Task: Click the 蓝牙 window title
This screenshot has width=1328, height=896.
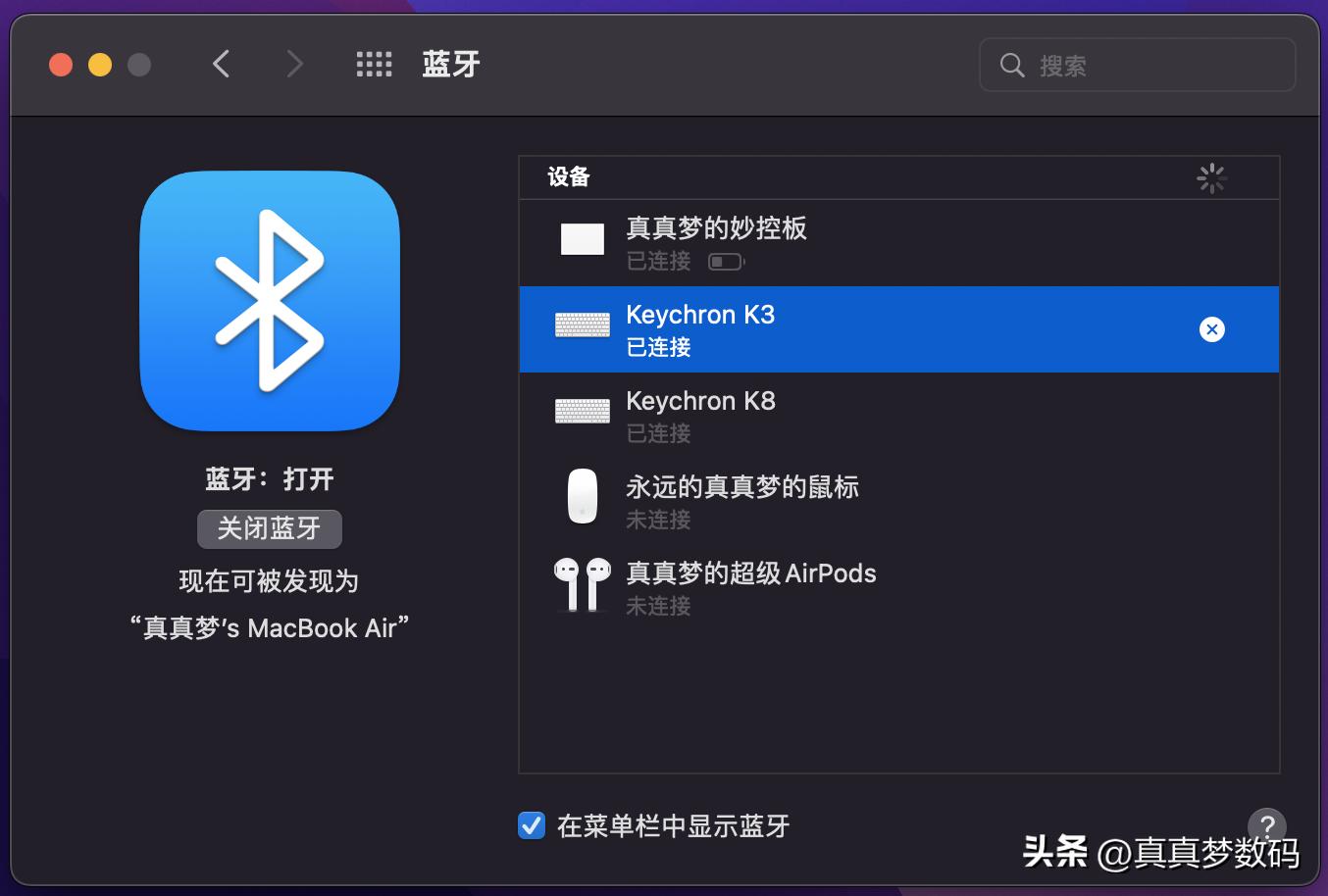Action: (x=450, y=63)
